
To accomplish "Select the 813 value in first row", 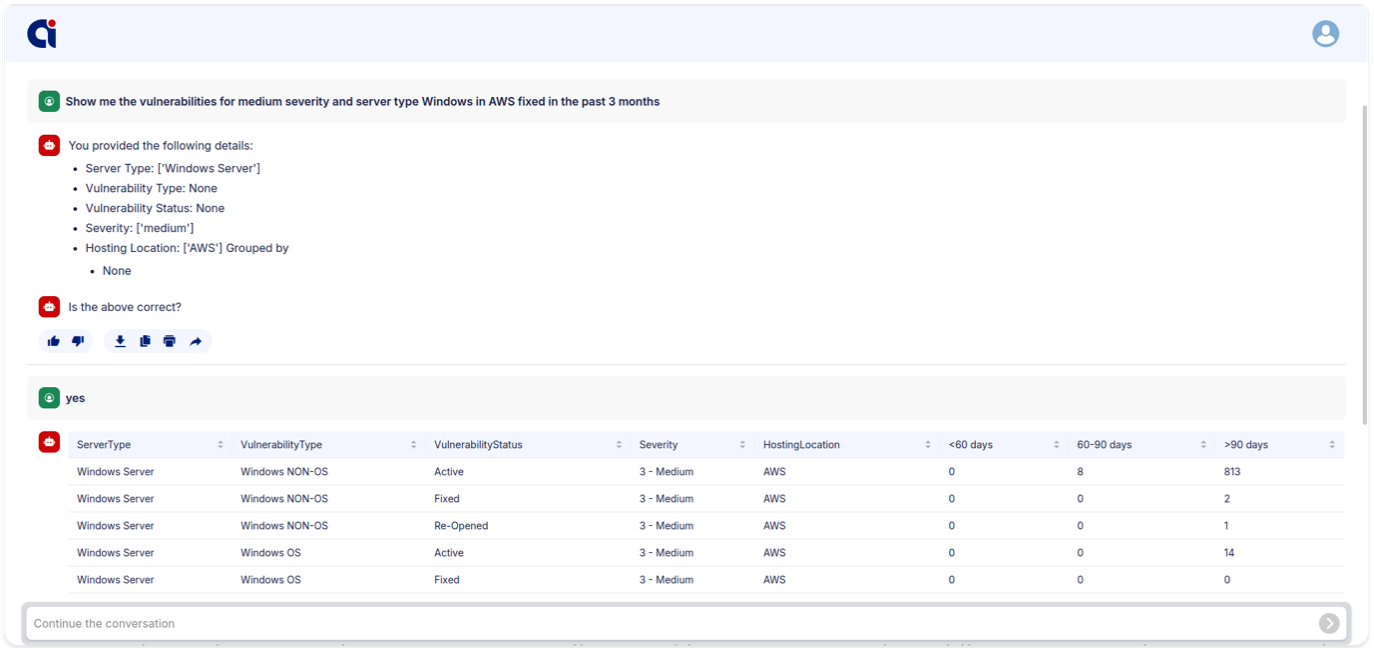I will [1232, 472].
